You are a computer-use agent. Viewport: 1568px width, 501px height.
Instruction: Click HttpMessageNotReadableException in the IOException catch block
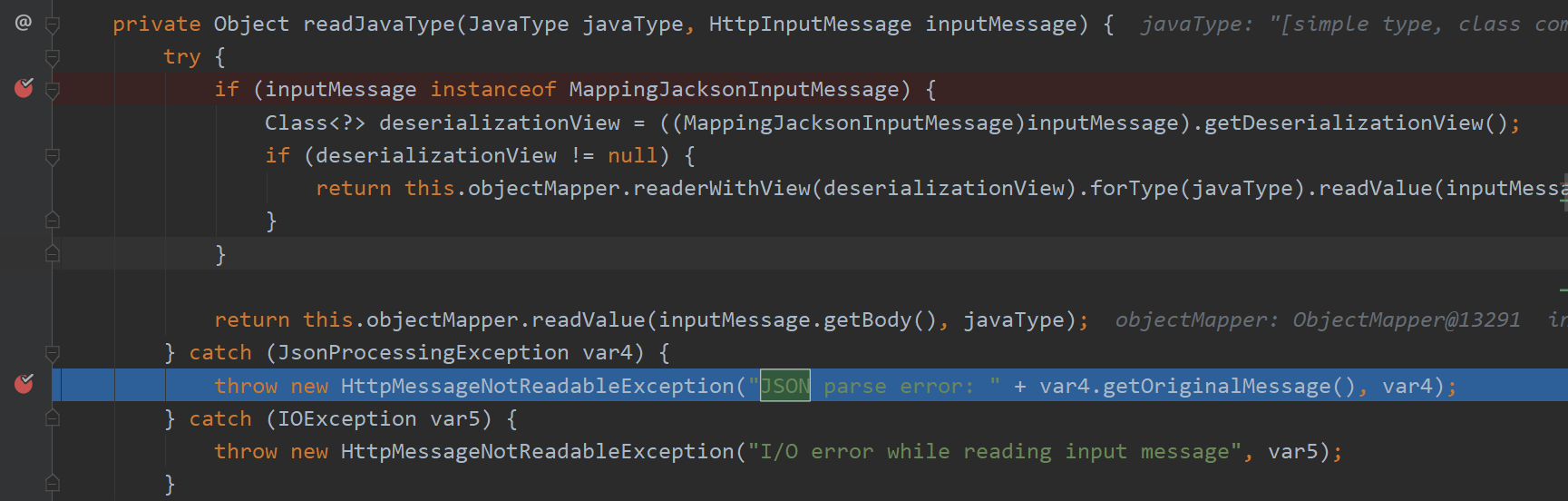click(537, 452)
